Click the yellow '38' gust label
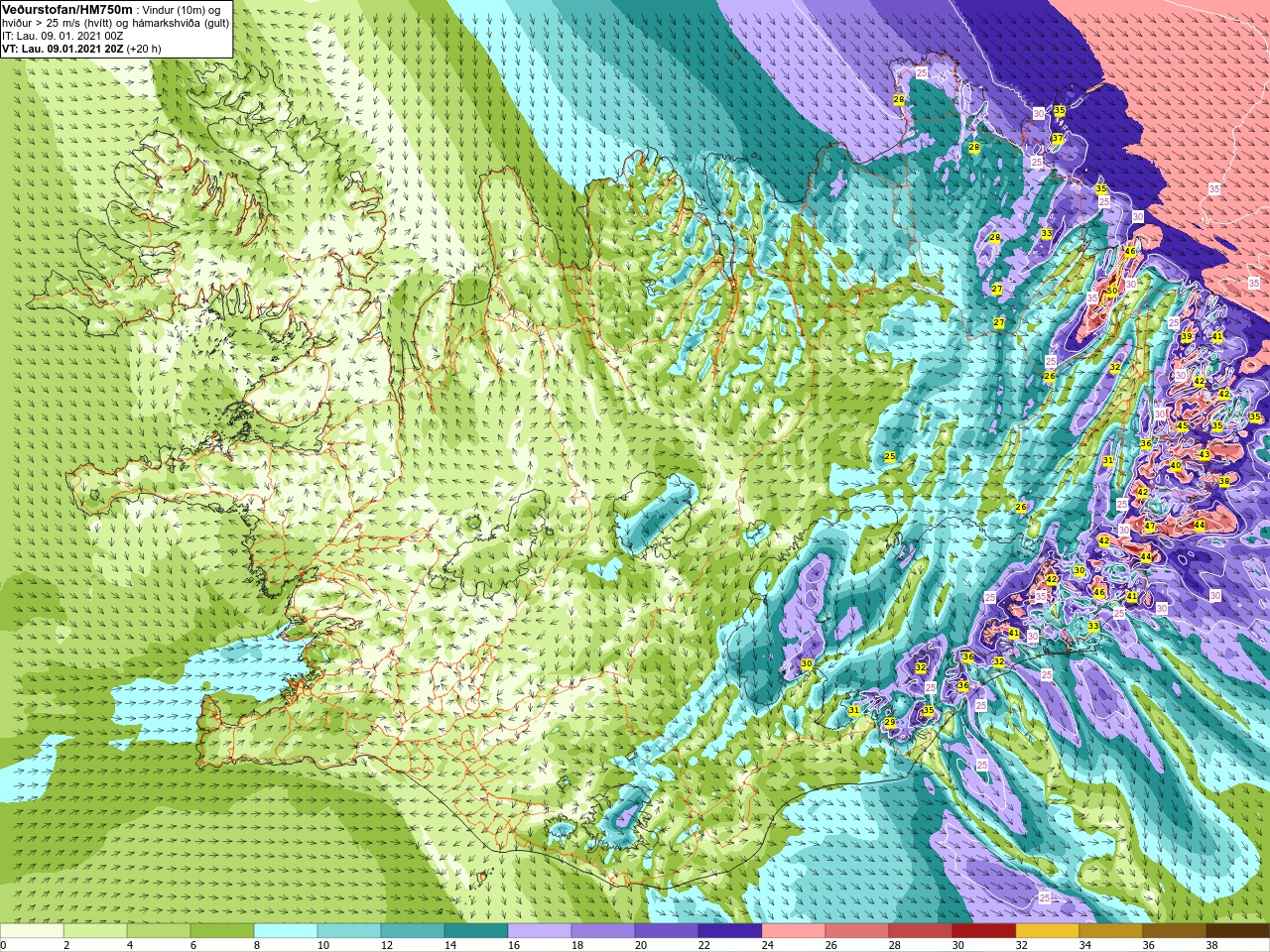The image size is (1270, 952). (1224, 482)
